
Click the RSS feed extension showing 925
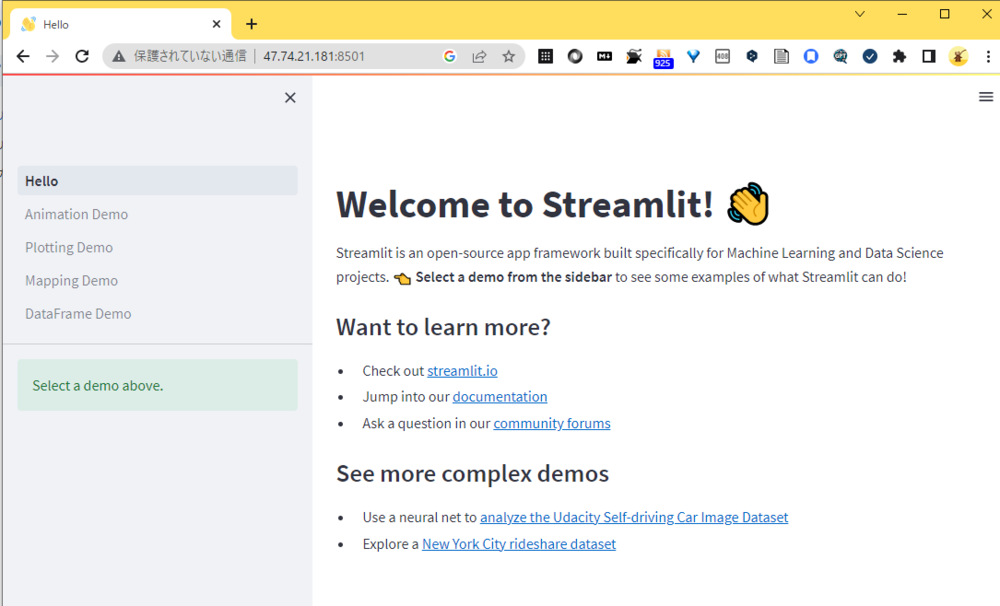click(663, 58)
